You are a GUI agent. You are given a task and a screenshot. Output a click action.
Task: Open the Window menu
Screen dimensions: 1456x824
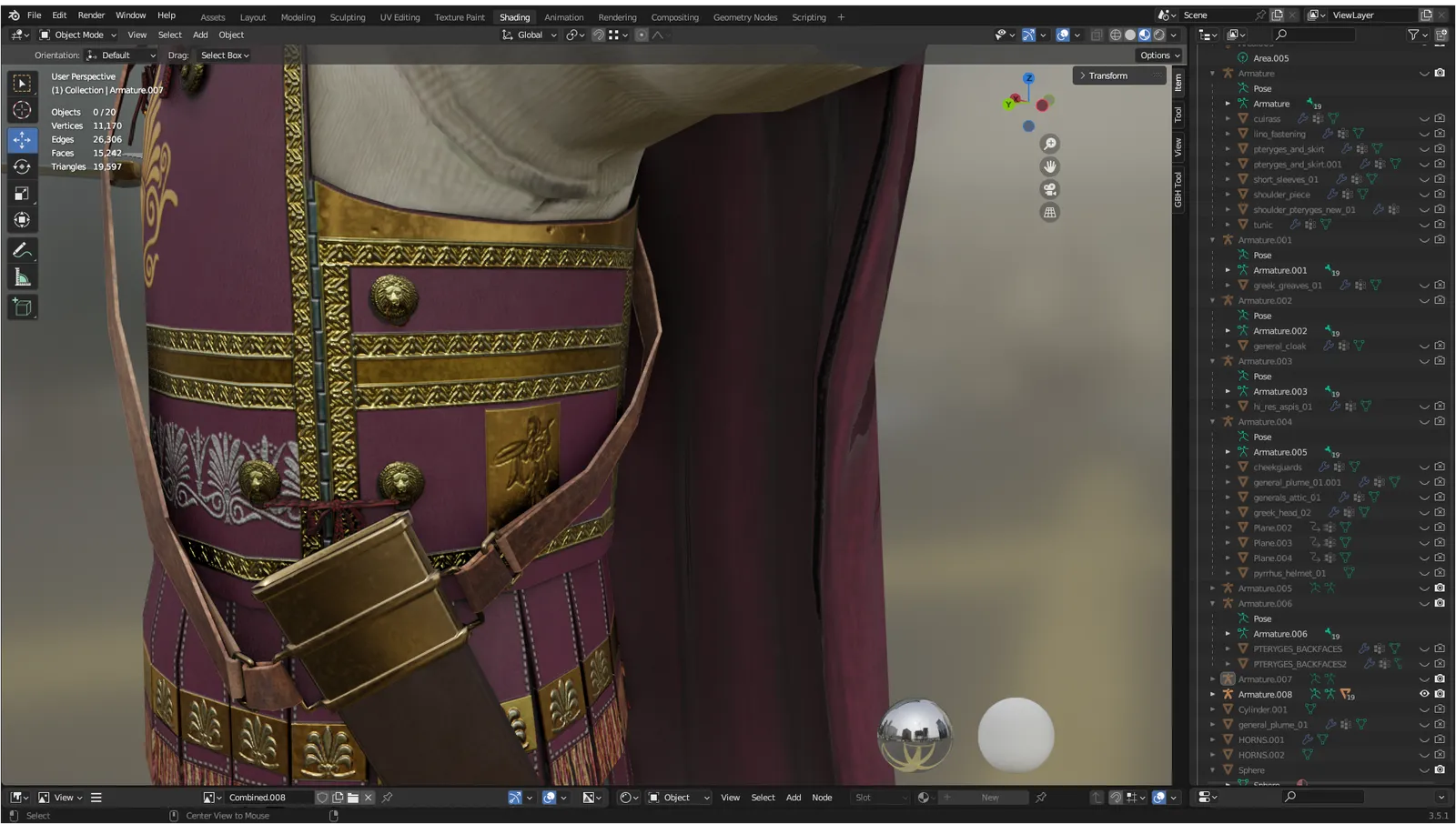point(130,15)
